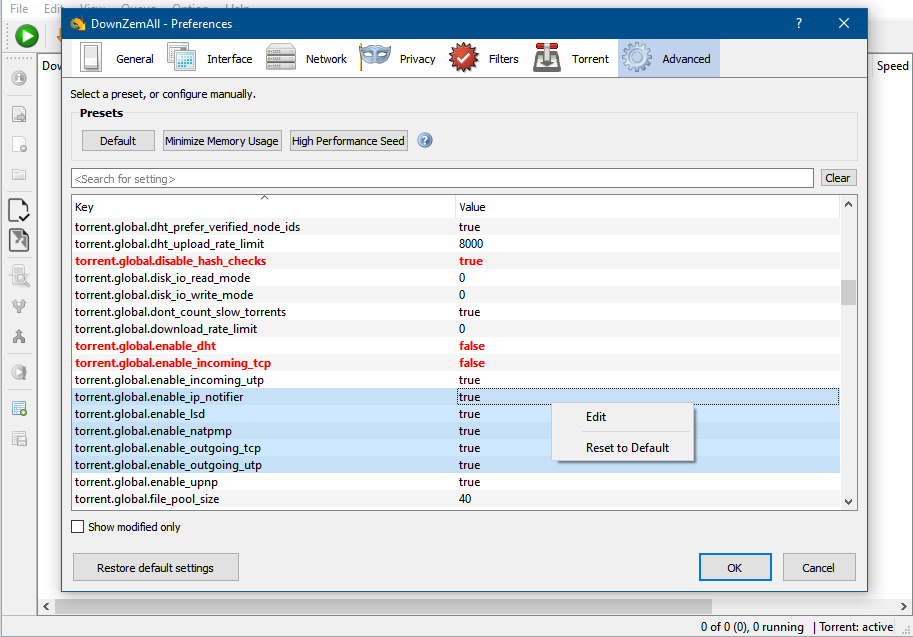Select torrent.global.file_pool_size row
The image size is (913, 637).
click(456, 499)
